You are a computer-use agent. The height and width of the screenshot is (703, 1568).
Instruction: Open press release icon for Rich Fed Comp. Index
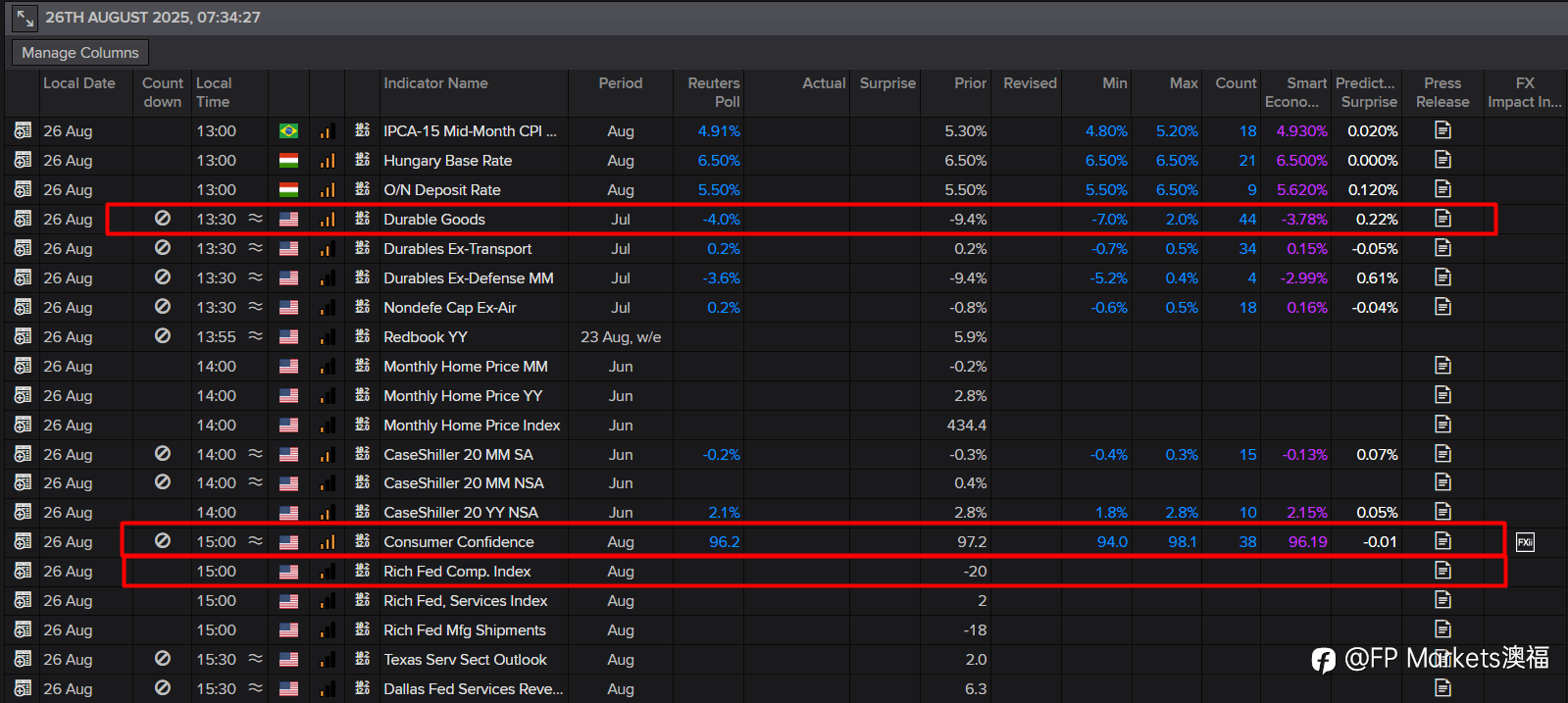pos(1442,571)
